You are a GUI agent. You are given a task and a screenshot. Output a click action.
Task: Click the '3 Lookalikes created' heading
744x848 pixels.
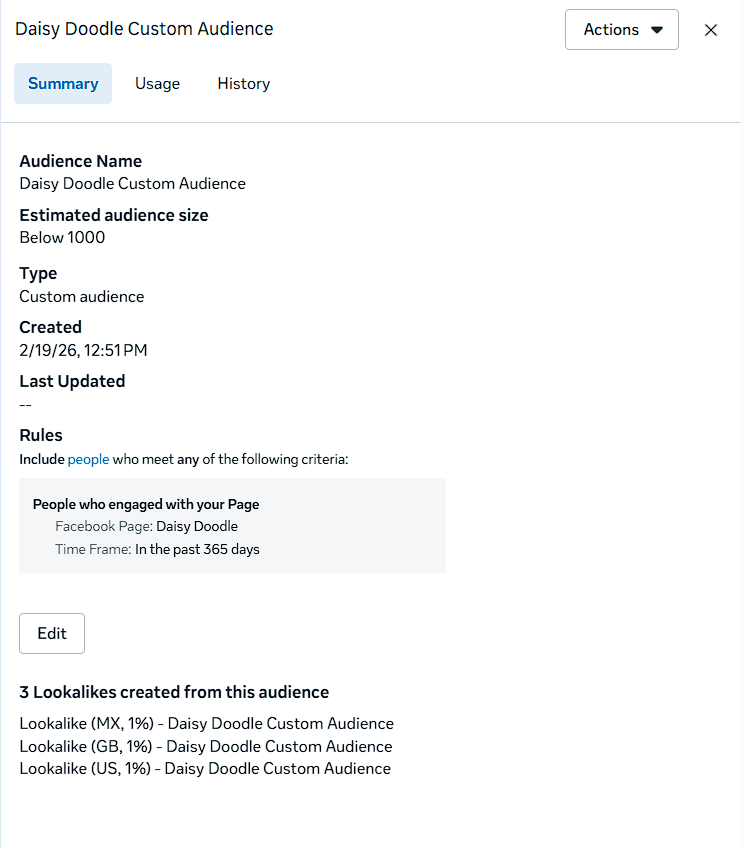pyautogui.click(x=174, y=692)
